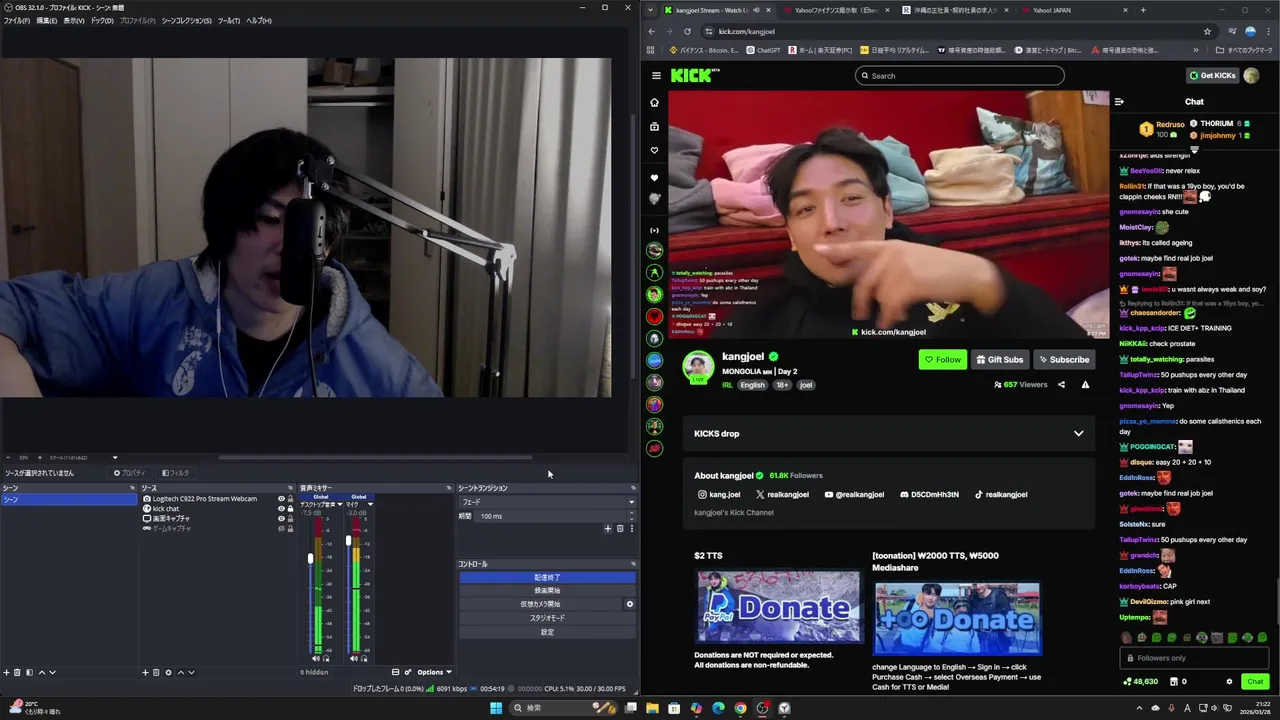
Task: Start recording with the 録画開始 button
Action: coord(547,590)
